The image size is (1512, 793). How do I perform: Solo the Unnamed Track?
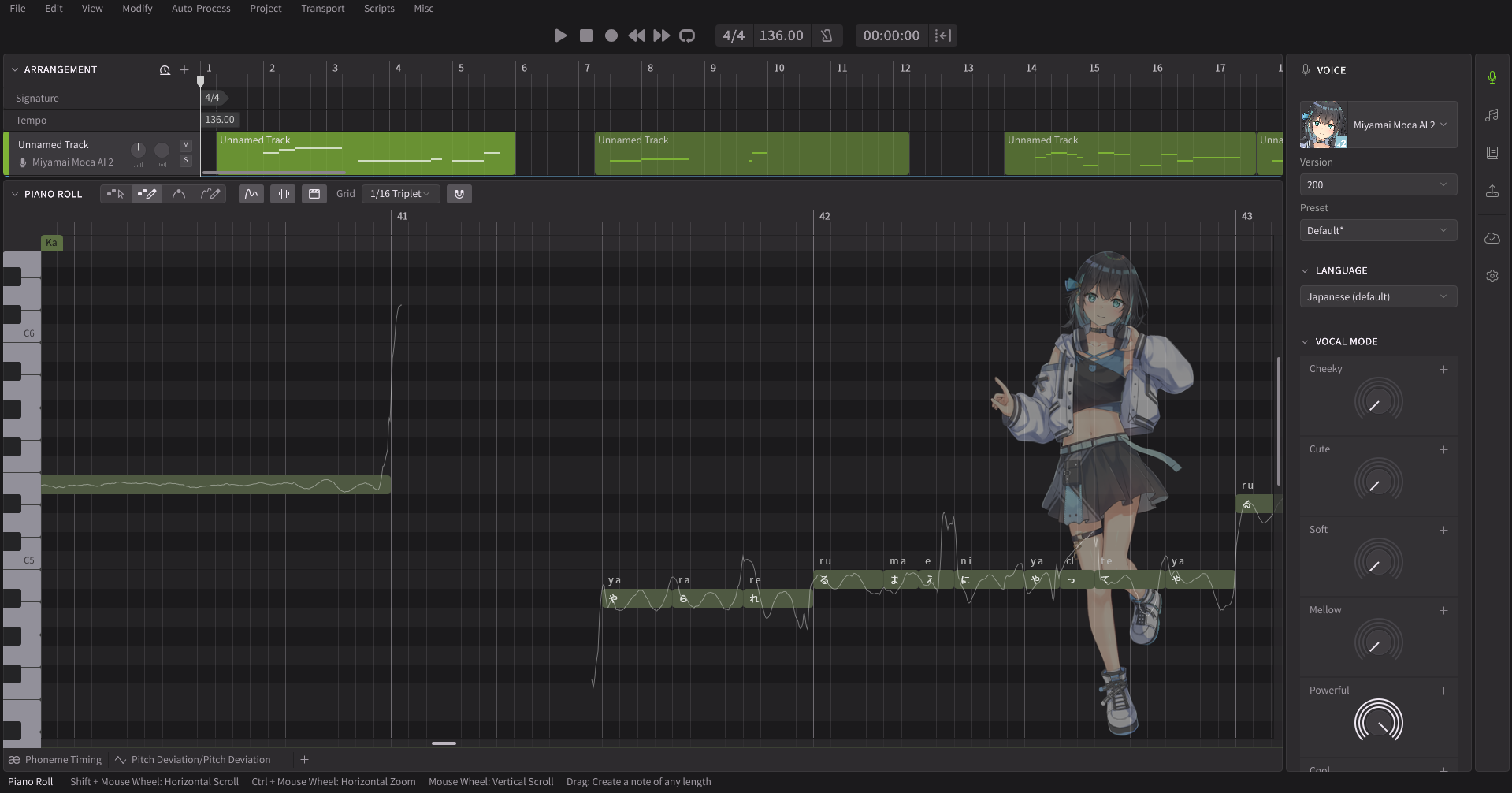pos(186,160)
